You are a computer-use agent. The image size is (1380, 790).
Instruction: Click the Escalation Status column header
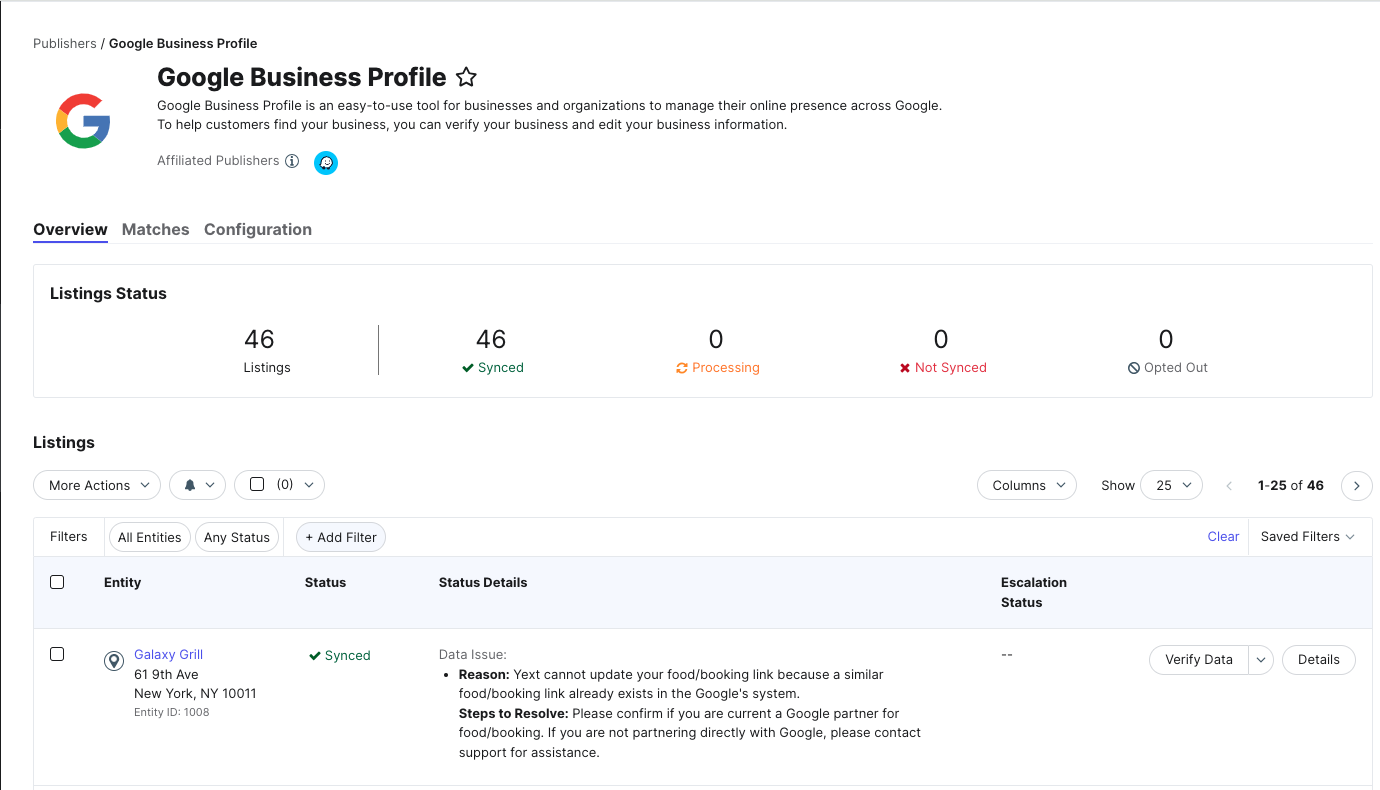point(1034,592)
